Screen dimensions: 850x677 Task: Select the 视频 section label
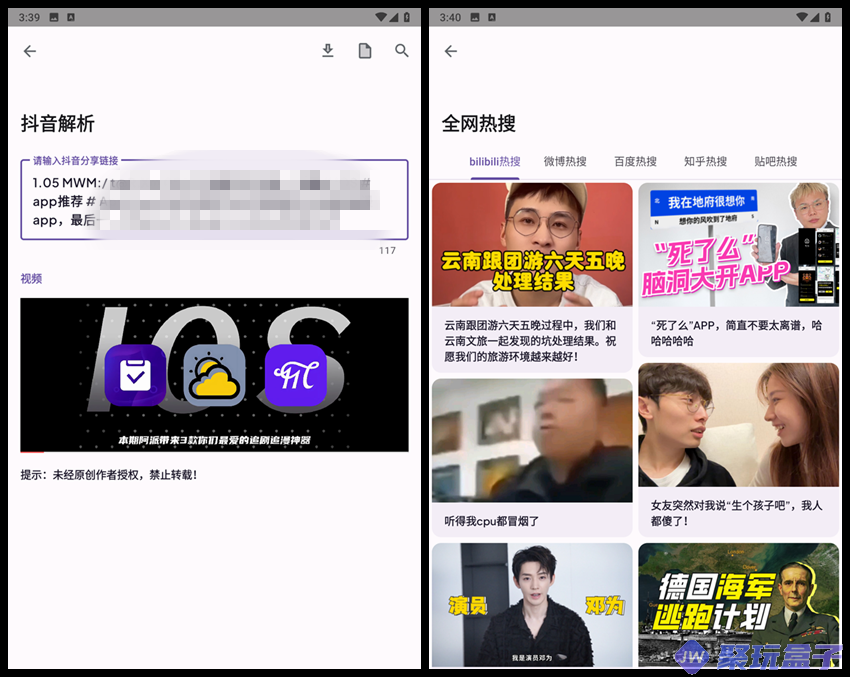click(x=31, y=279)
